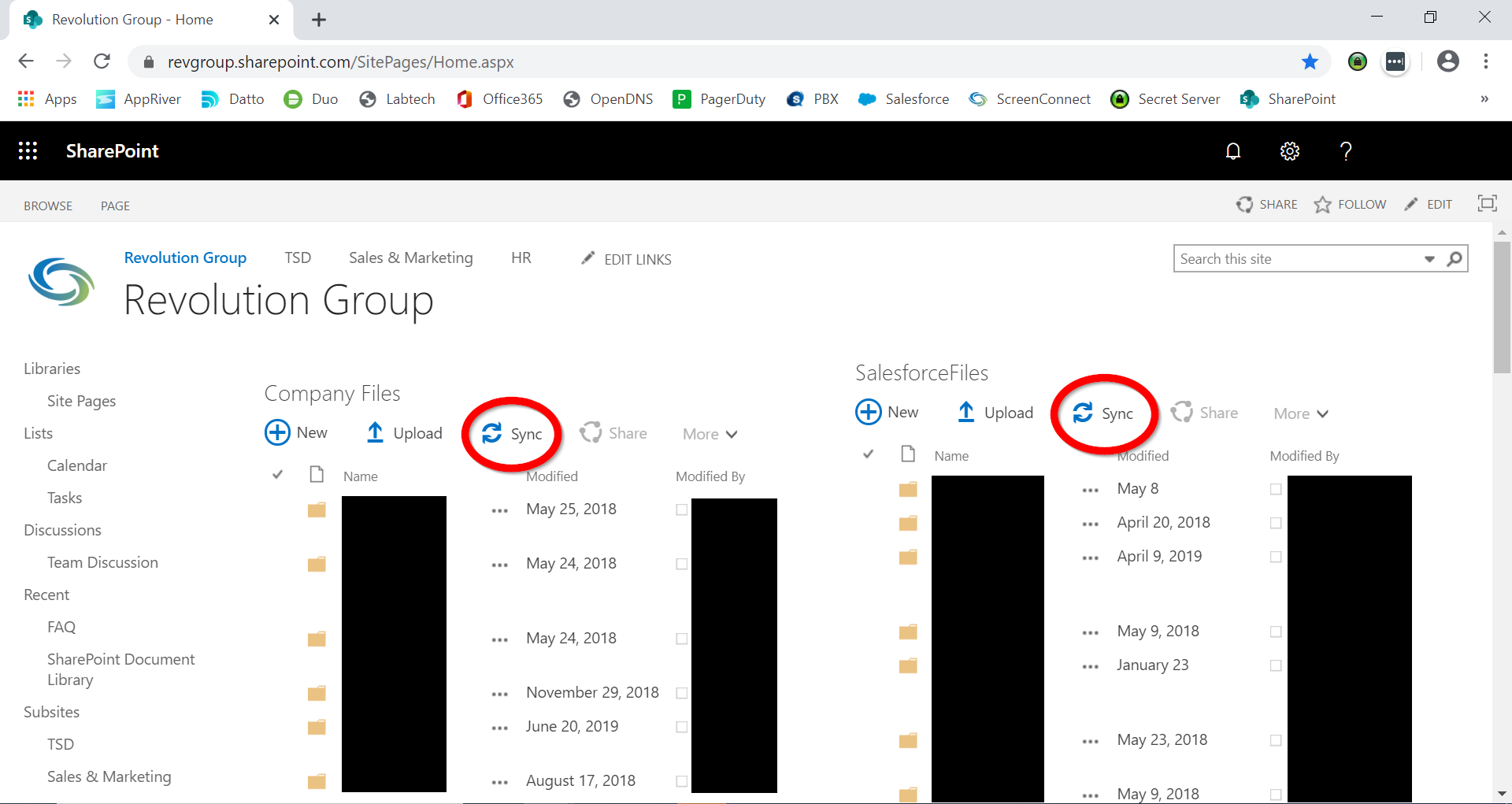Click the SHARE page button
Viewport: 1512px width, 804px height.
[x=1267, y=204]
